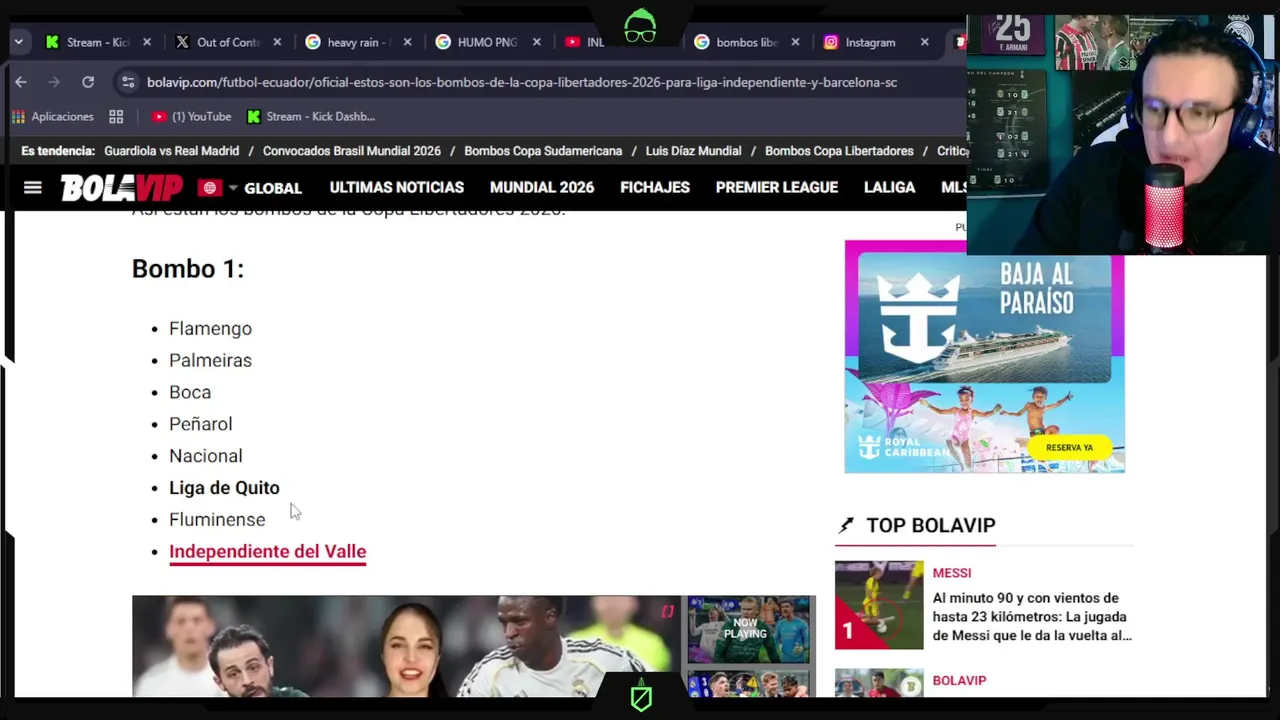Screen dimensions: 1280x720
Task: Open the BOLAVIP category label under Top
Action: [x=959, y=680]
